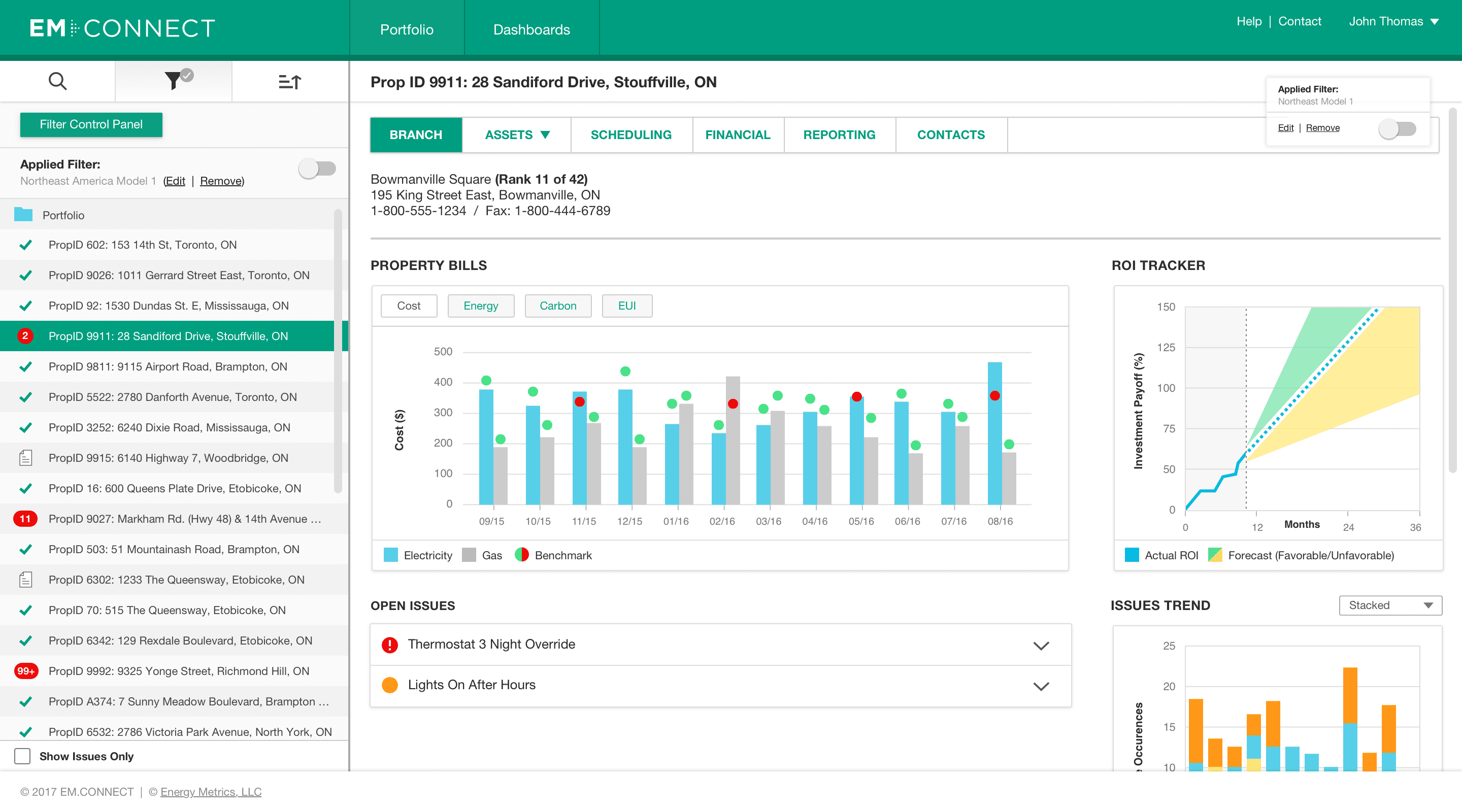Select PropID 602: 153 14th St, Toronto

point(143,245)
